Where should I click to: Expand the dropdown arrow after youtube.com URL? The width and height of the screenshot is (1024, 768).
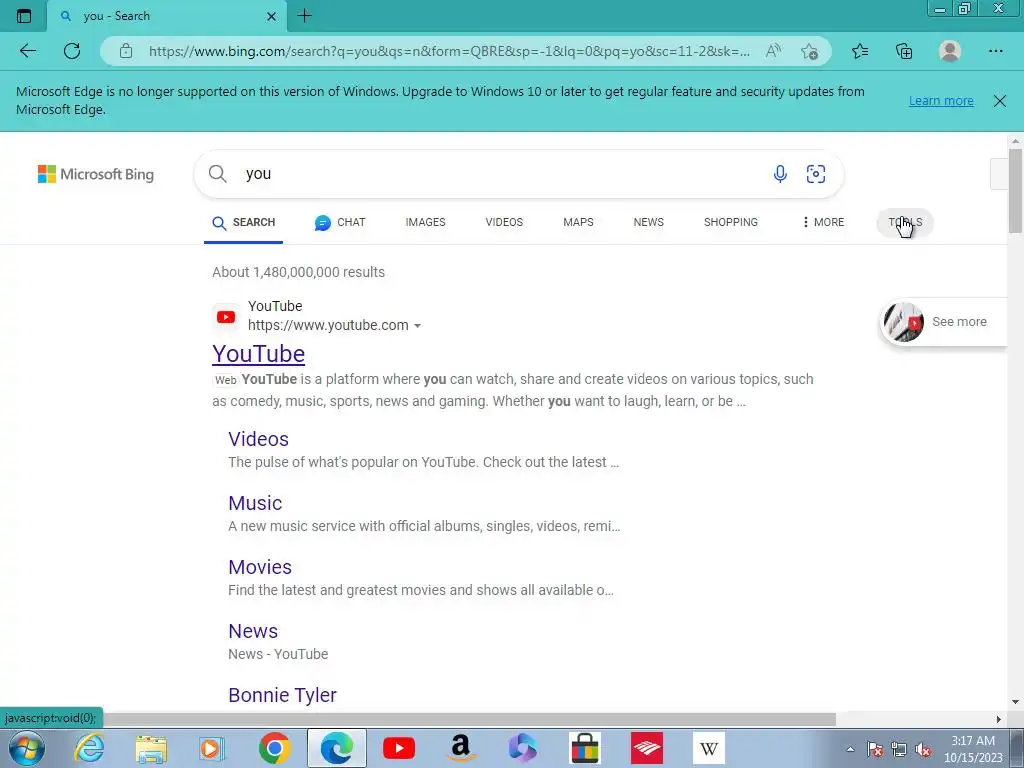coord(417,326)
